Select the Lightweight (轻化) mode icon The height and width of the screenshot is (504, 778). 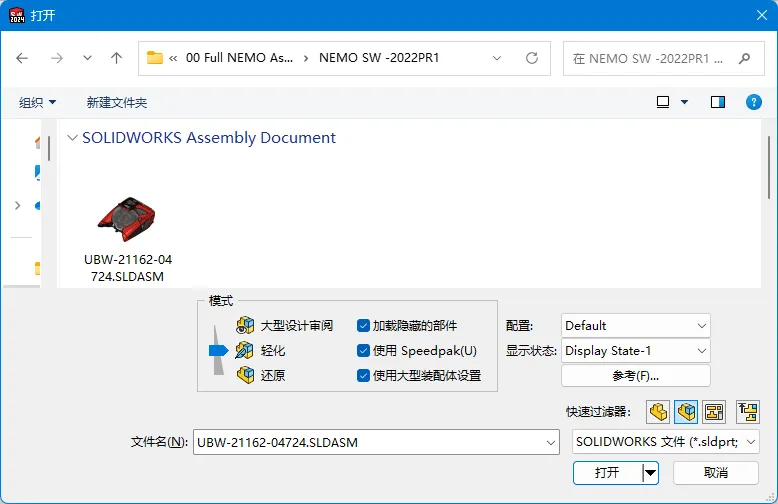tap(245, 350)
